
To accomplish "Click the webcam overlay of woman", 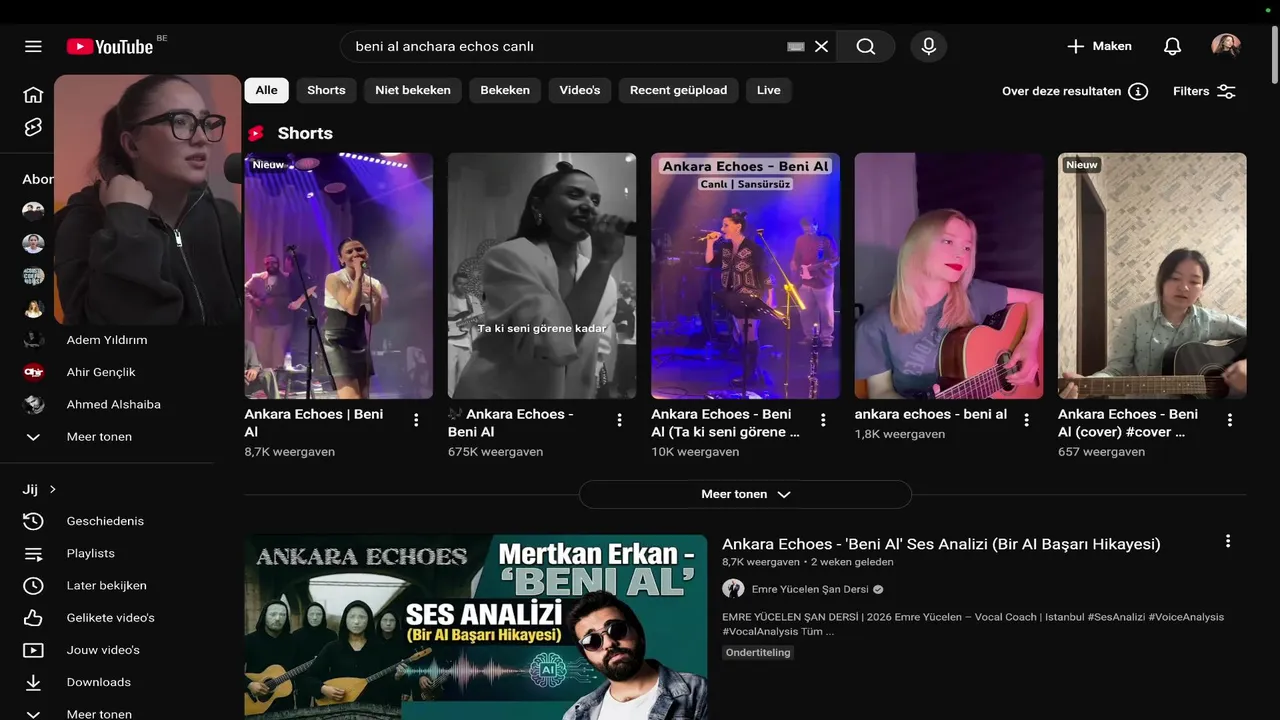I will point(148,200).
